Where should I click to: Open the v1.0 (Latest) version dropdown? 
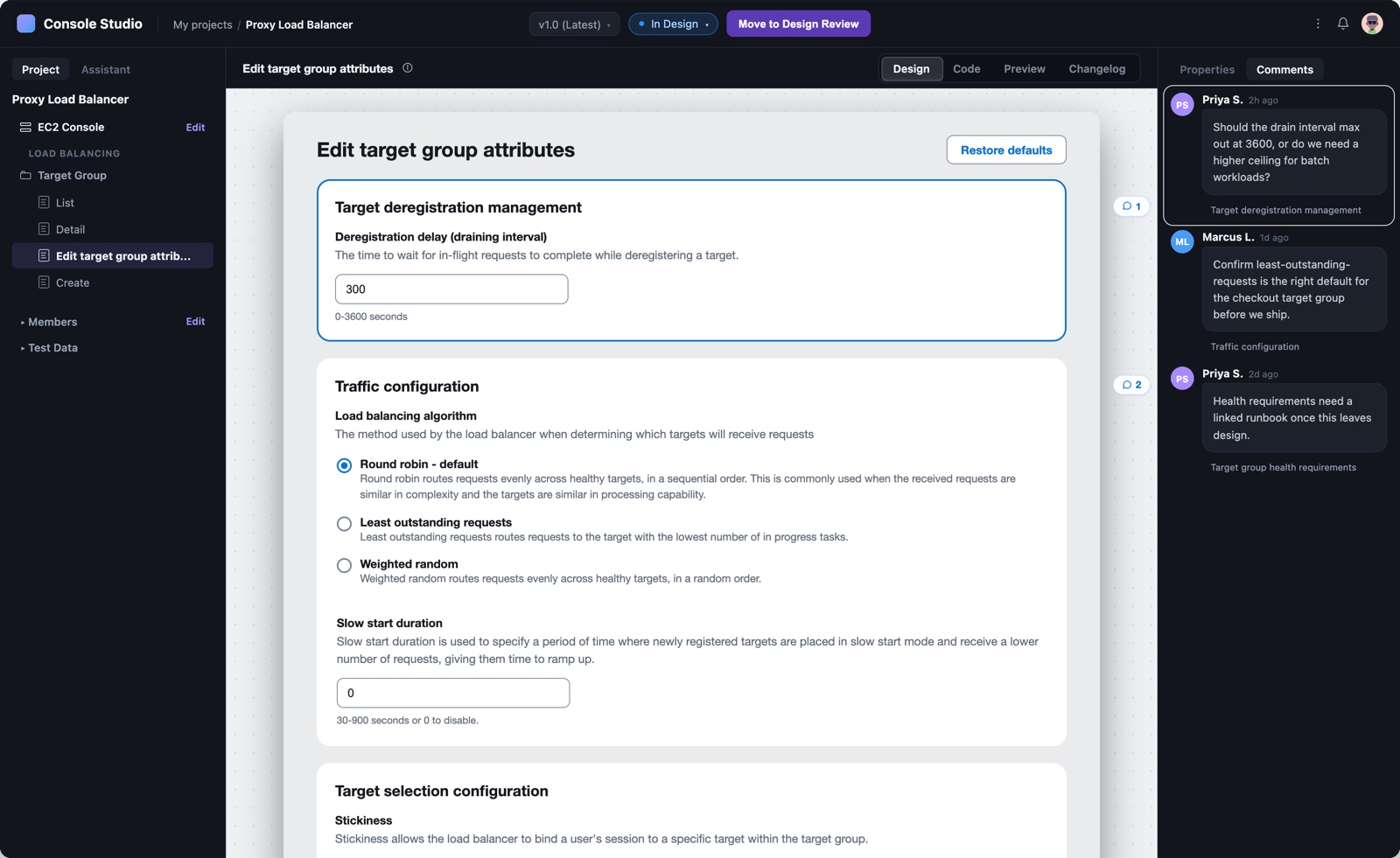(574, 24)
